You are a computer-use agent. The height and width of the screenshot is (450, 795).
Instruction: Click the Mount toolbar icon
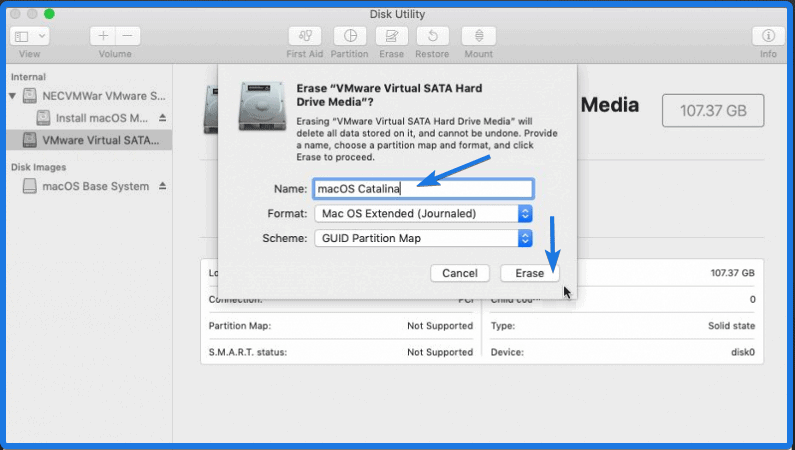(479, 36)
